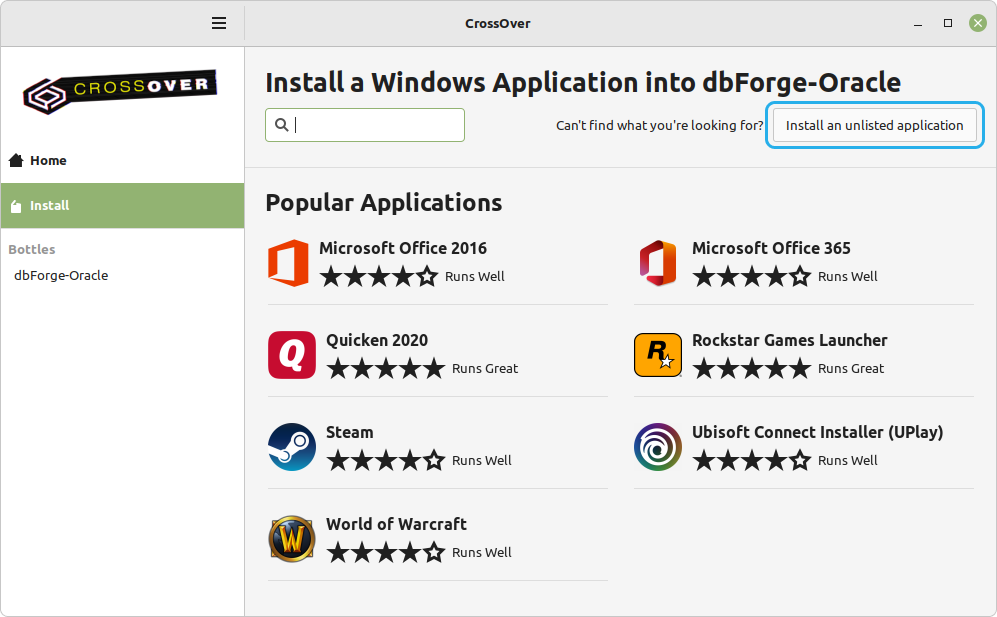The image size is (997, 617).
Task: Click the CrossOver logo
Action: point(120,92)
